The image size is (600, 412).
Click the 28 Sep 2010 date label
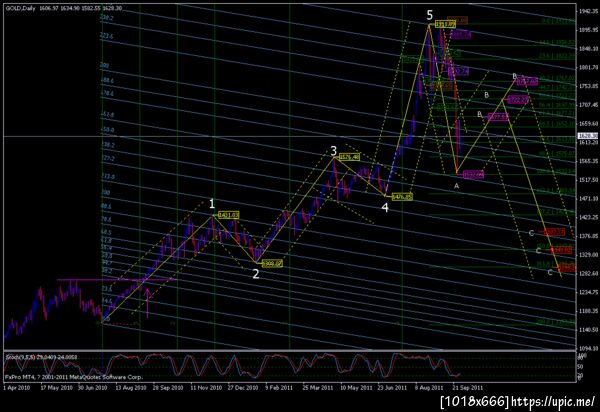point(168,388)
